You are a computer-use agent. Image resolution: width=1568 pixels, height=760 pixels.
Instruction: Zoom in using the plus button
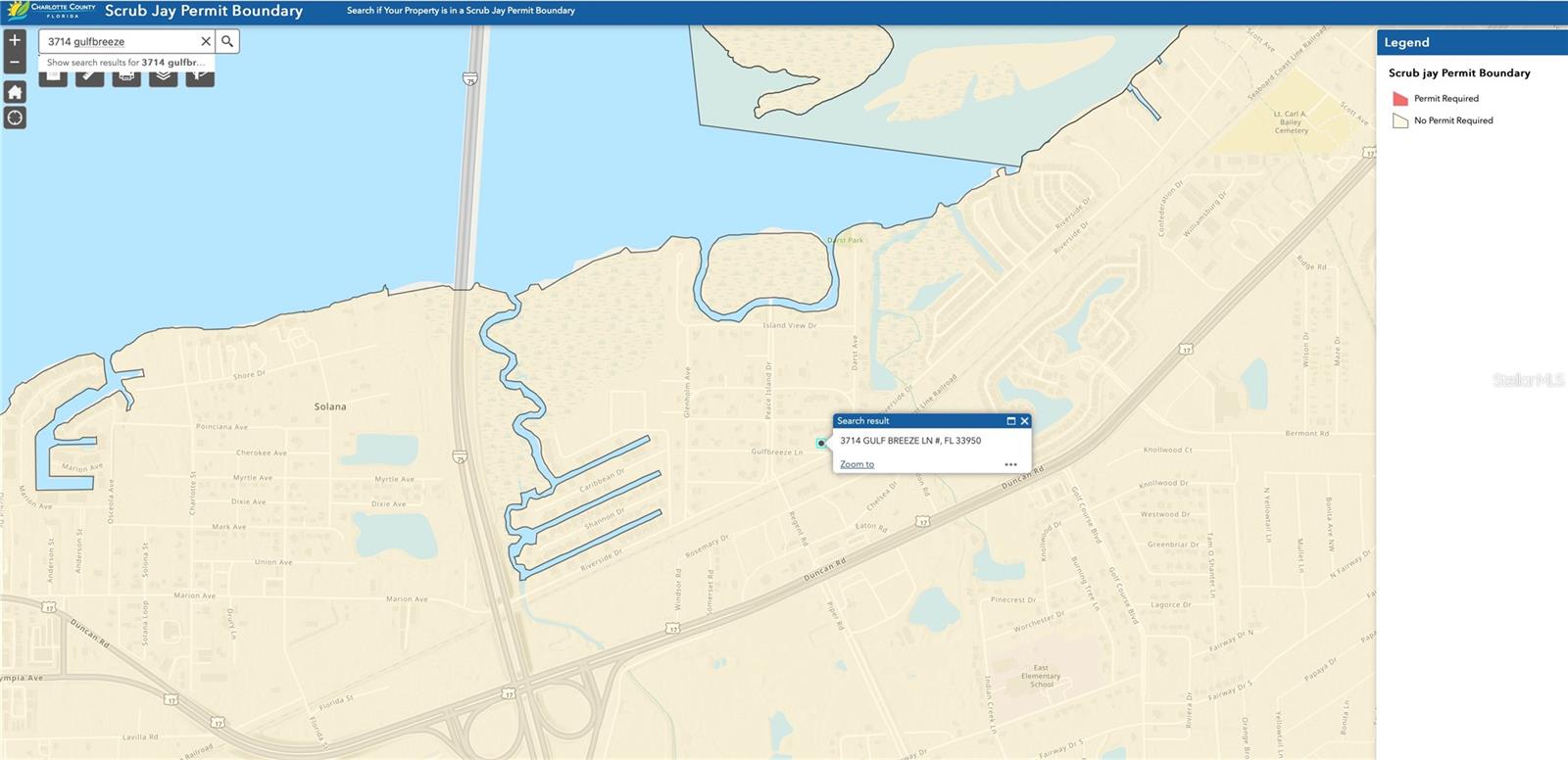[15, 40]
